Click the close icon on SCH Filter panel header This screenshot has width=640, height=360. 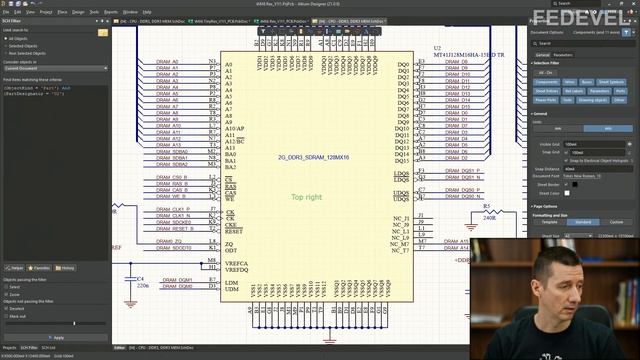click(x=107, y=21)
